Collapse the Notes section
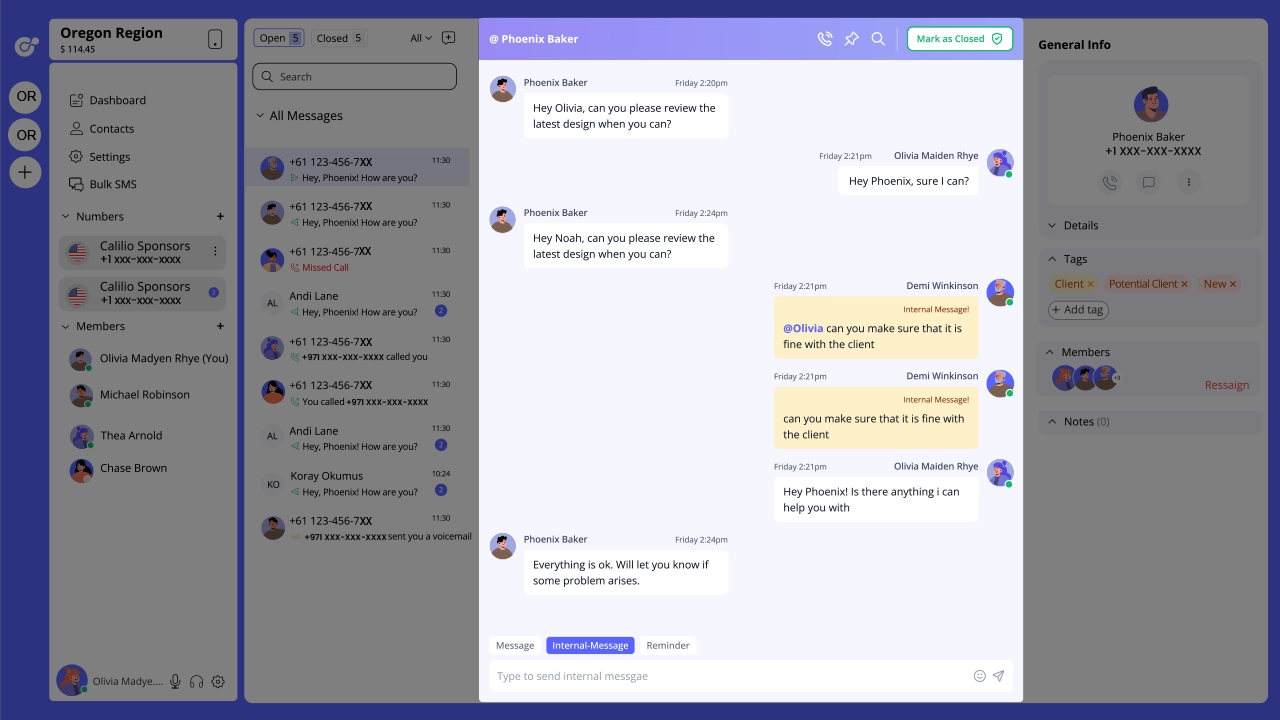The height and width of the screenshot is (720, 1280). click(1052, 422)
